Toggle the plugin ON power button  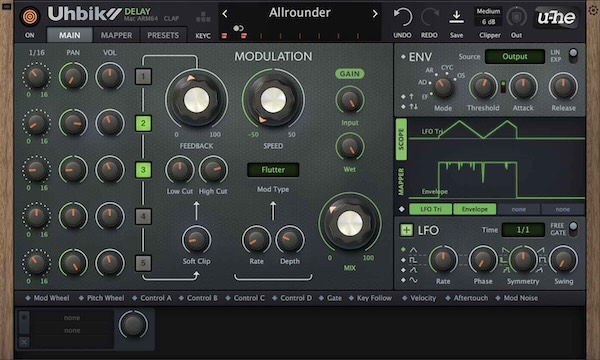(30, 16)
